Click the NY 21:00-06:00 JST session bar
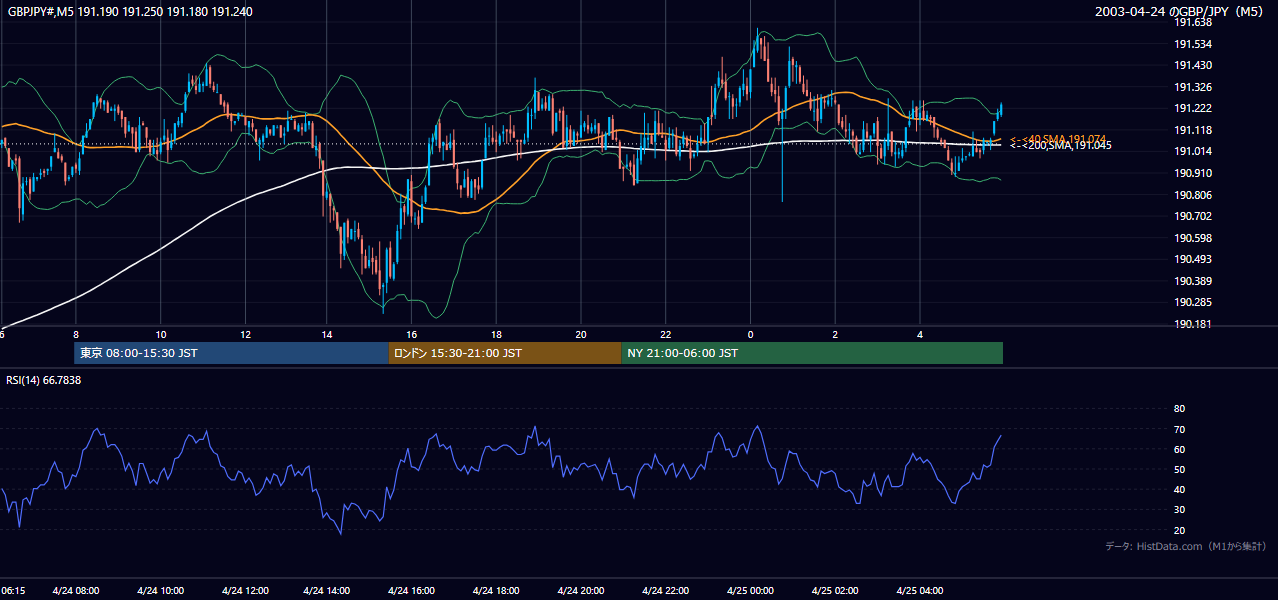Screen dimensions: 1278x600 point(812,353)
